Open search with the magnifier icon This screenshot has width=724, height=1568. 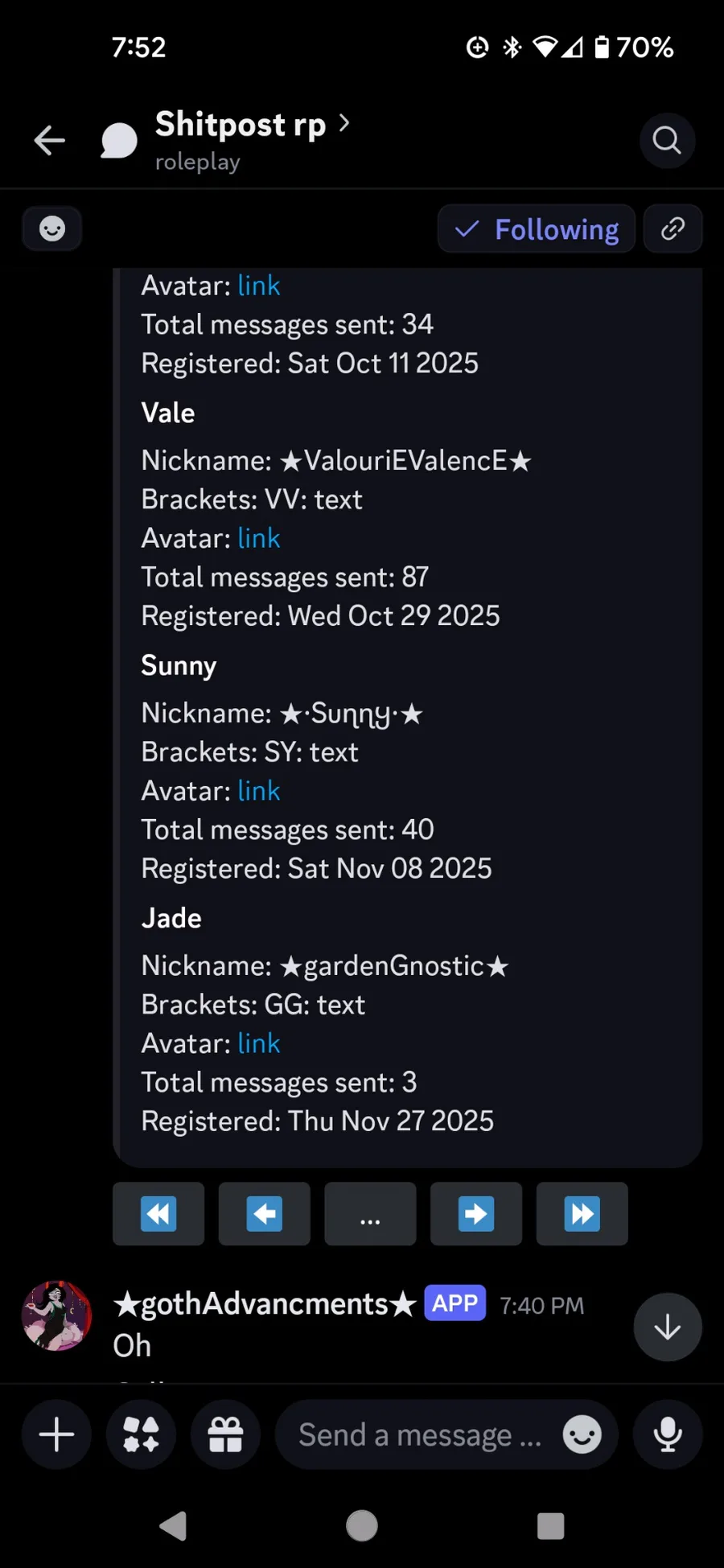667,141
